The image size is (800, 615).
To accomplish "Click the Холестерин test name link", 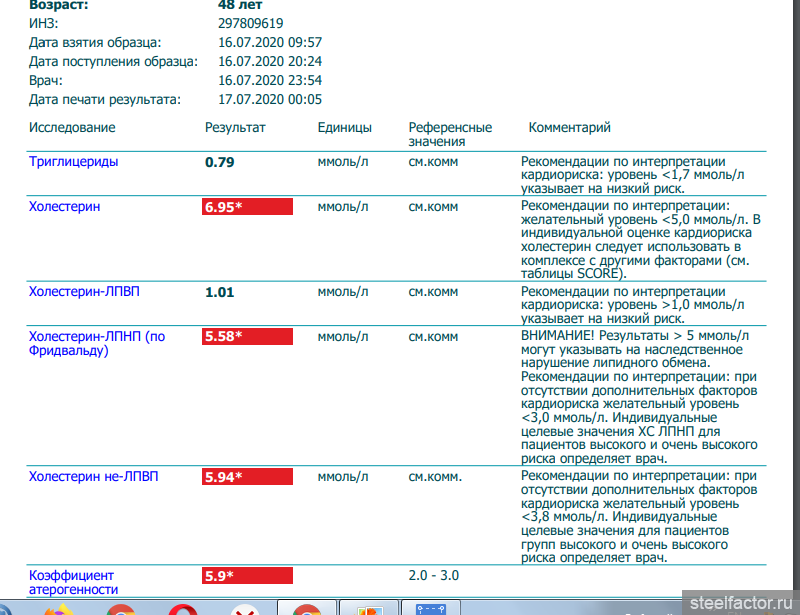I will click(64, 207).
